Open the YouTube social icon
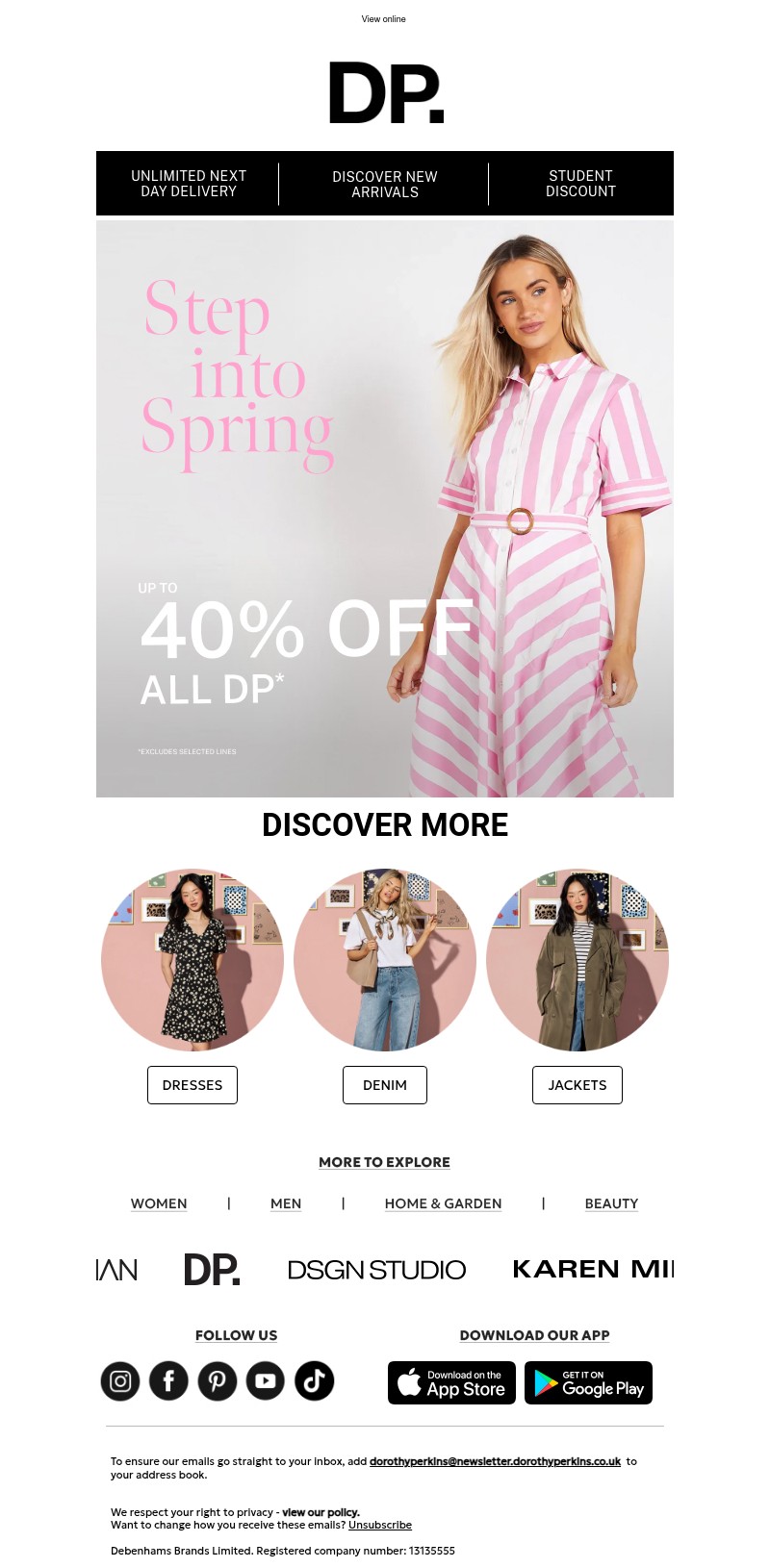The image size is (770, 1568). (266, 1381)
